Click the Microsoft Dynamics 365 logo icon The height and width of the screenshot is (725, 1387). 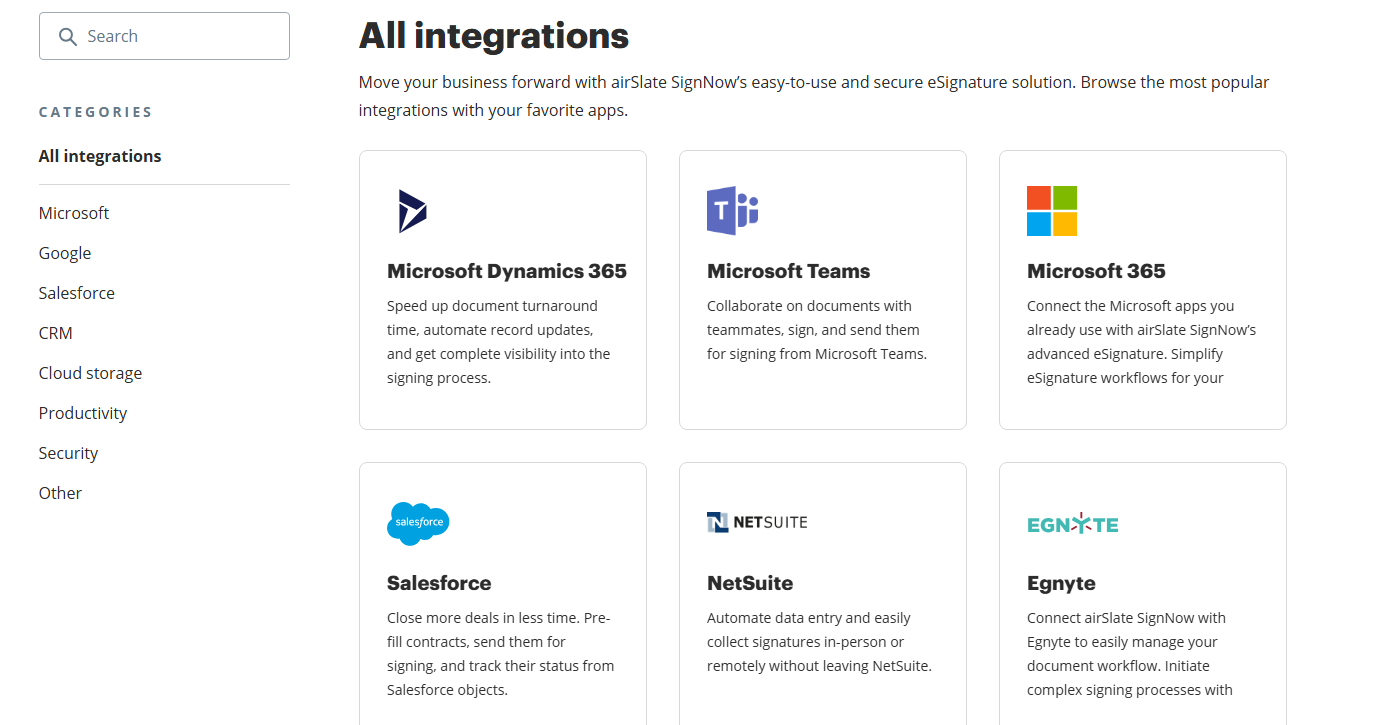[x=412, y=210]
